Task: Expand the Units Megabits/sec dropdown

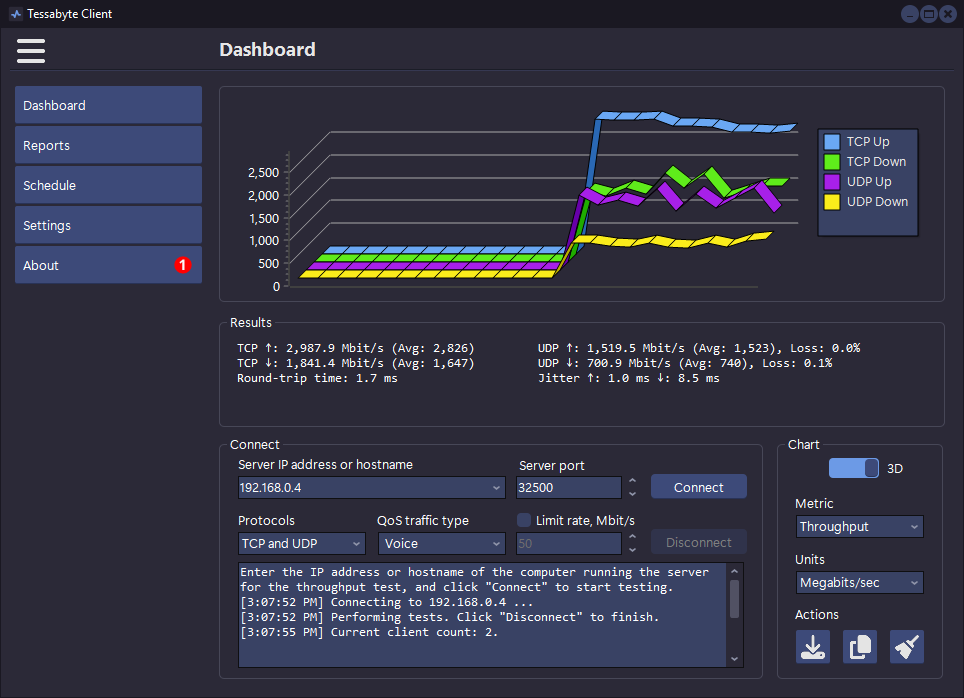Action: click(859, 582)
